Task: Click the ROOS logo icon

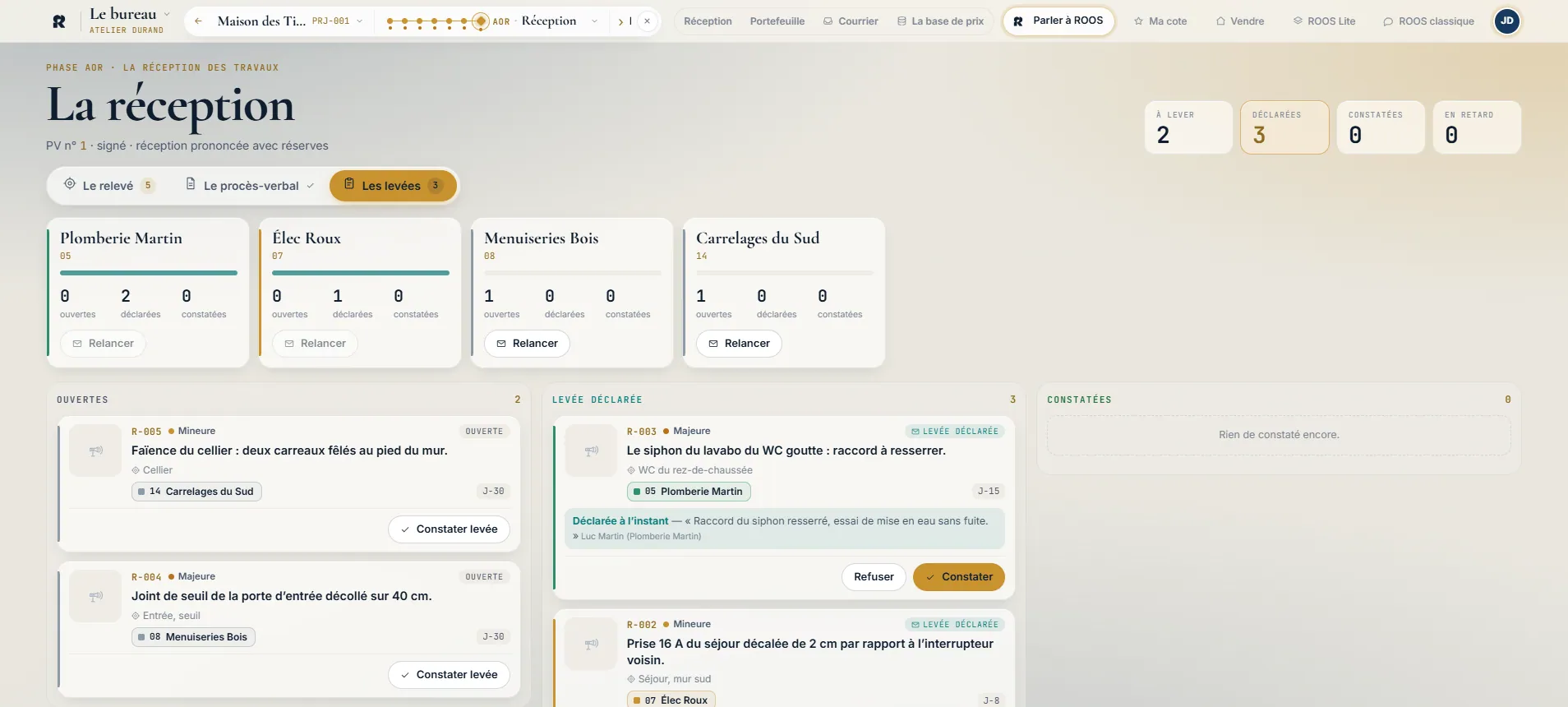Action: click(59, 21)
